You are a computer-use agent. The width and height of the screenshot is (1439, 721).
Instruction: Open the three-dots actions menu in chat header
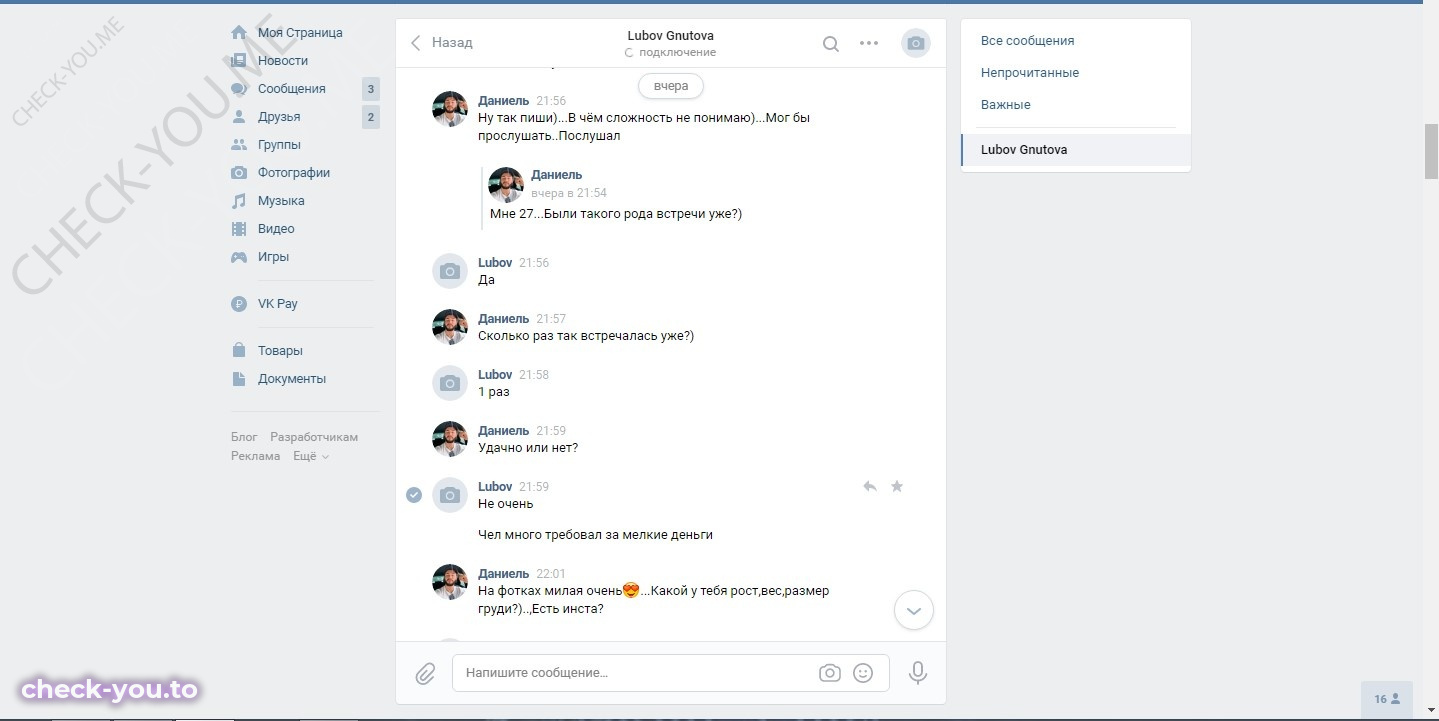pos(869,43)
